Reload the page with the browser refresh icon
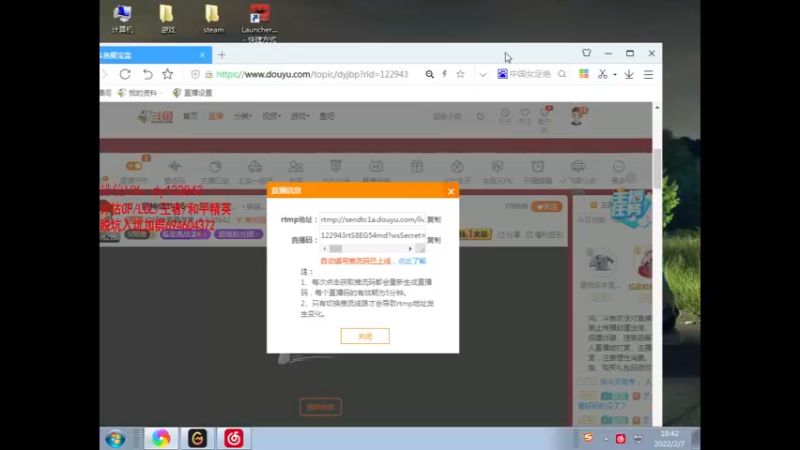Image resolution: width=800 pixels, height=450 pixels. tap(125, 74)
